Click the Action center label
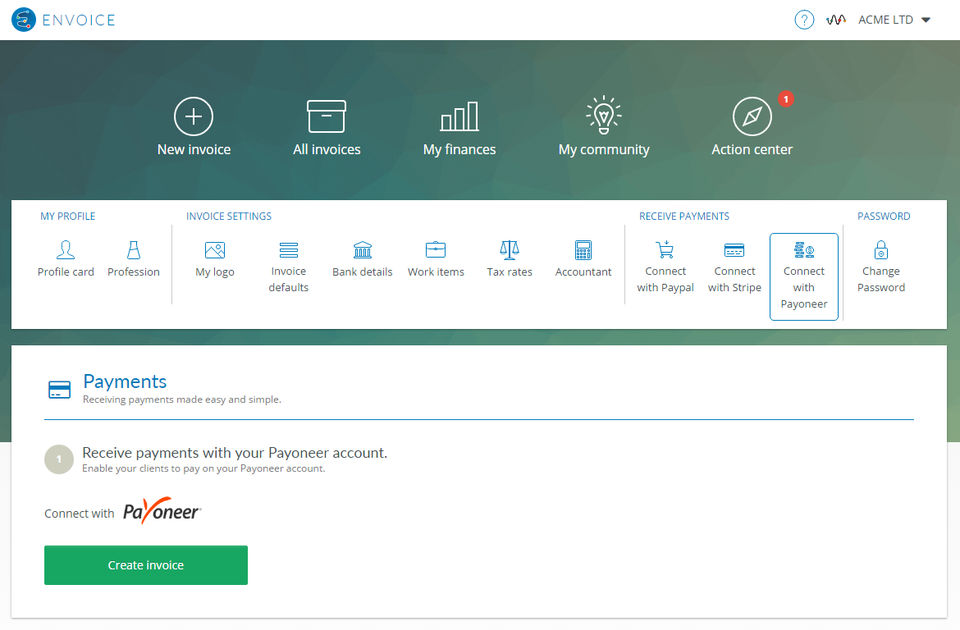Viewport: 960px width, 630px height. point(752,149)
